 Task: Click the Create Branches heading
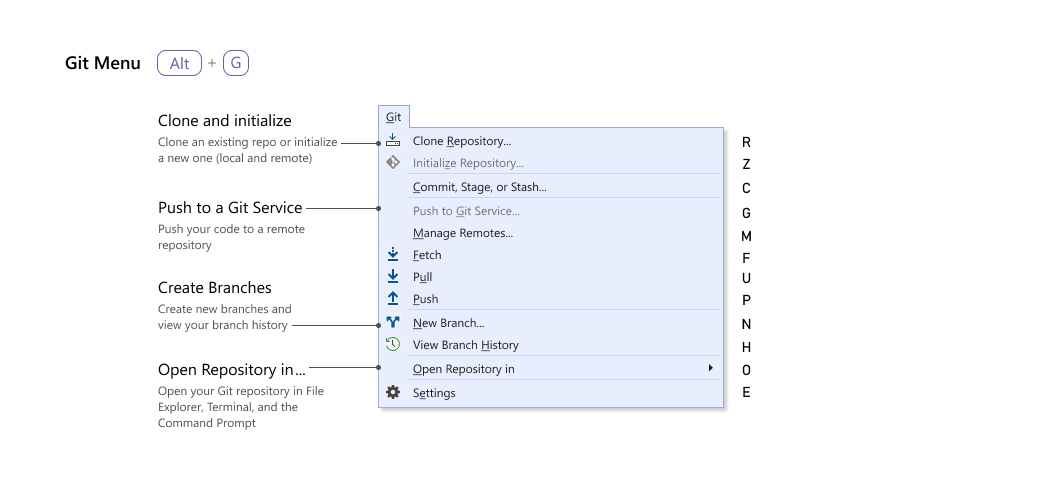click(x=214, y=288)
